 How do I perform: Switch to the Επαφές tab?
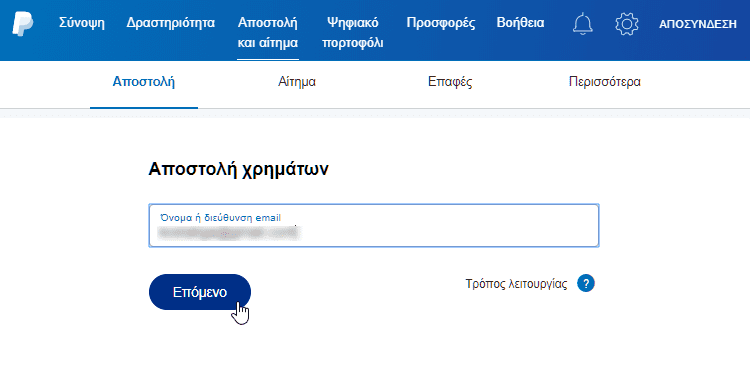tap(450, 82)
